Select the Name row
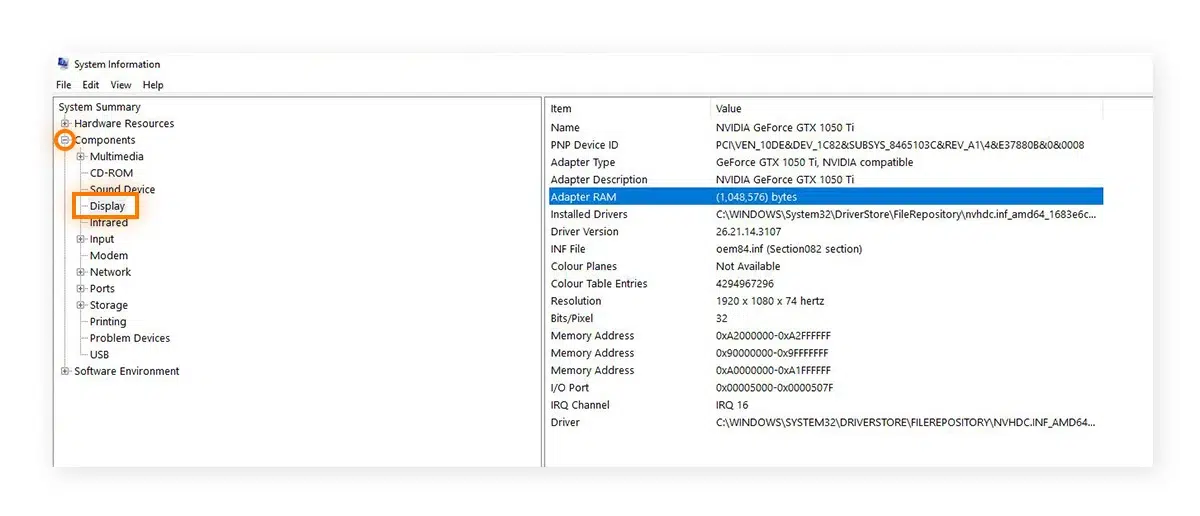The width and height of the screenshot is (1200, 516). tap(826, 128)
